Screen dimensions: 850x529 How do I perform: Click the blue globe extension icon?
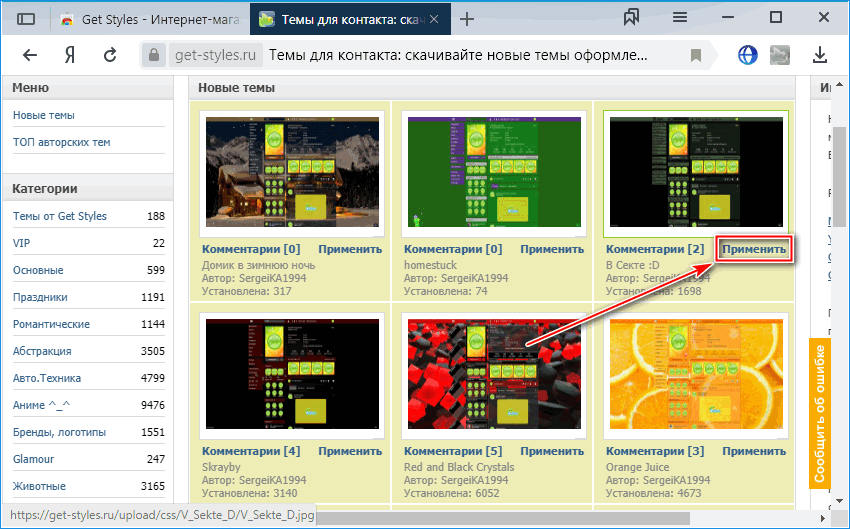(x=748, y=55)
